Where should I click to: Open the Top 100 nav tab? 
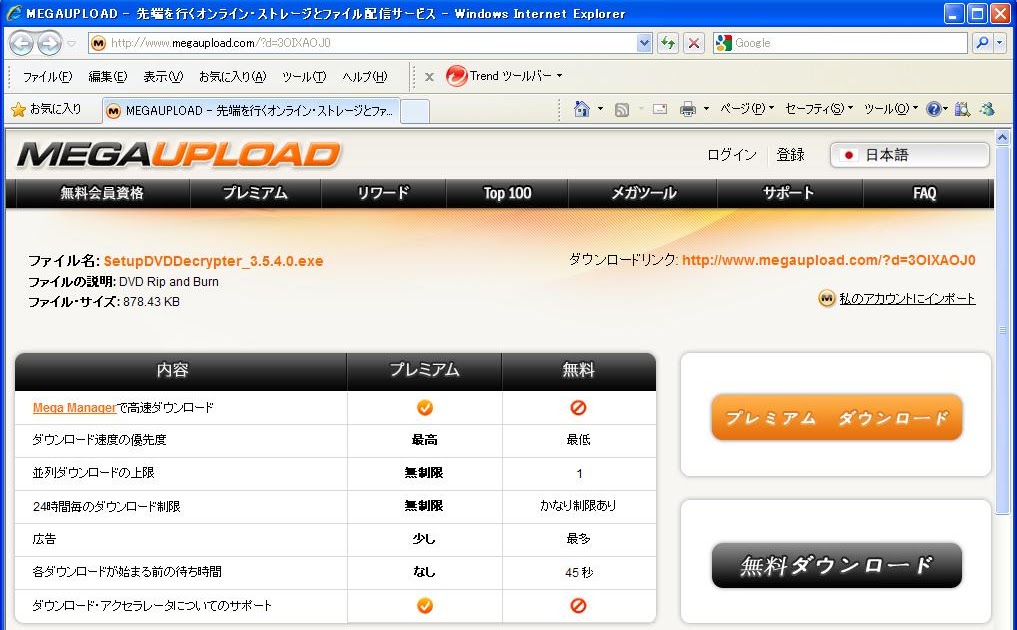coord(507,193)
